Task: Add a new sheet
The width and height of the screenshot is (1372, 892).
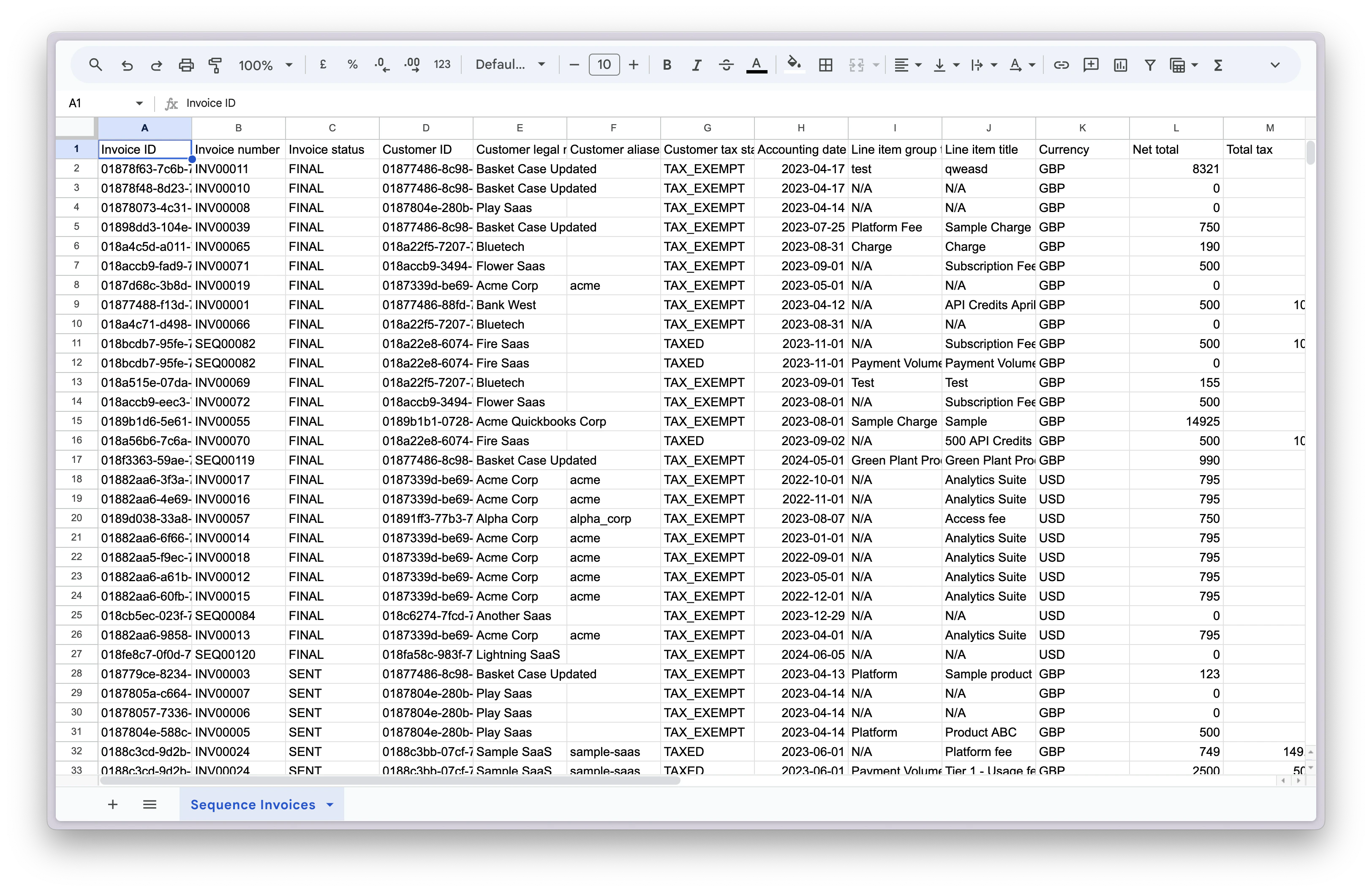Action: (x=113, y=804)
